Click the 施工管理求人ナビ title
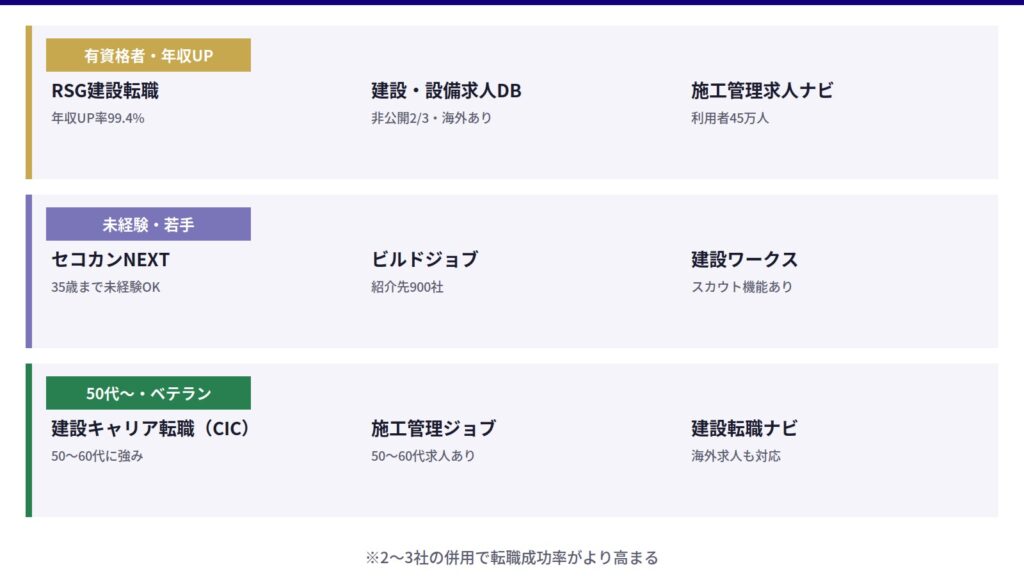 click(762, 91)
